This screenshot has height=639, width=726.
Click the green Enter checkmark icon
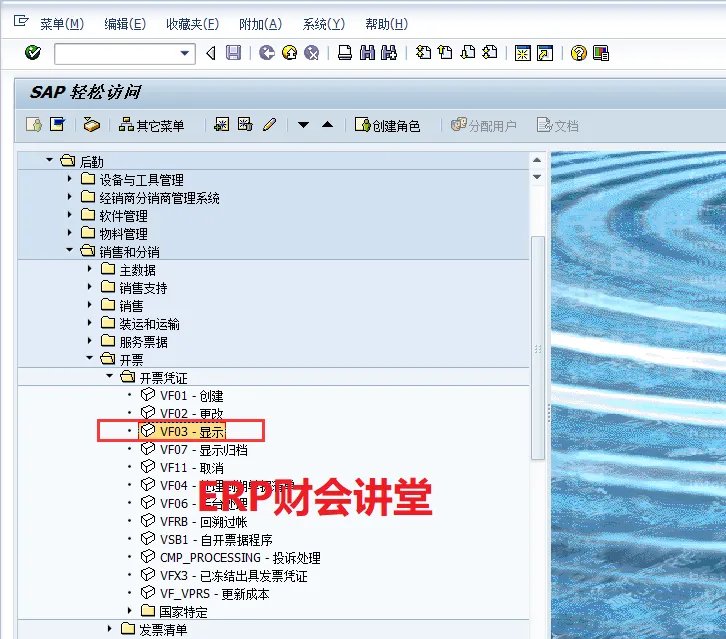point(33,53)
